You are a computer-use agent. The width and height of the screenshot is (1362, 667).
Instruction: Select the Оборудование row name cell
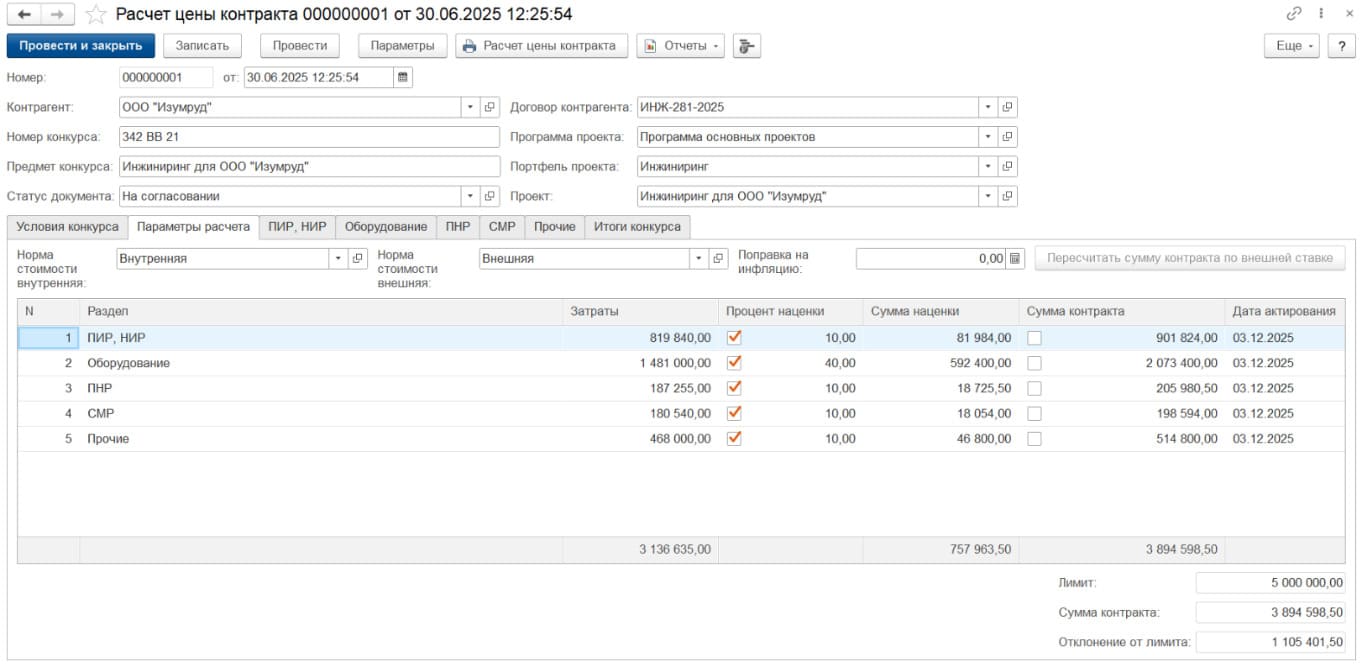320,363
